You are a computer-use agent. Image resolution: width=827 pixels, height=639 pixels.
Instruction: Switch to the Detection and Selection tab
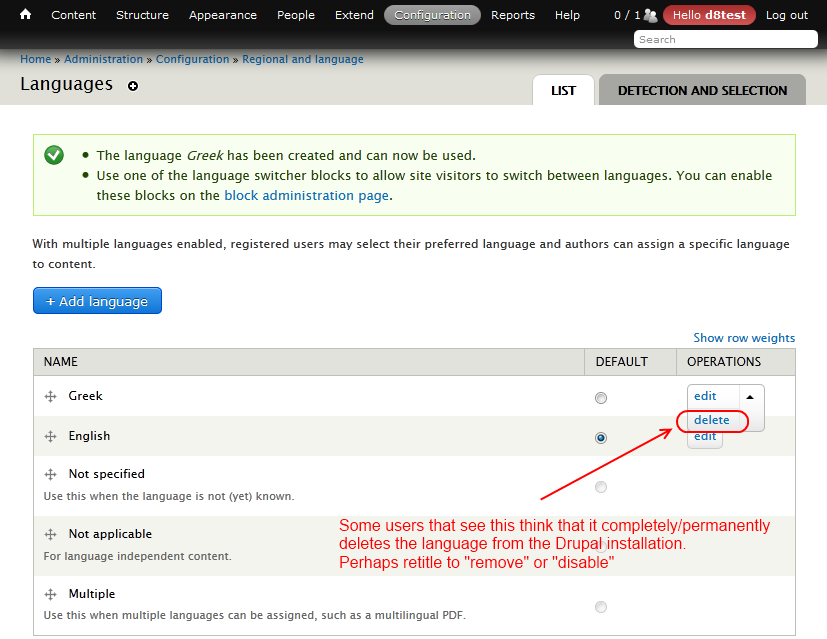click(x=702, y=90)
